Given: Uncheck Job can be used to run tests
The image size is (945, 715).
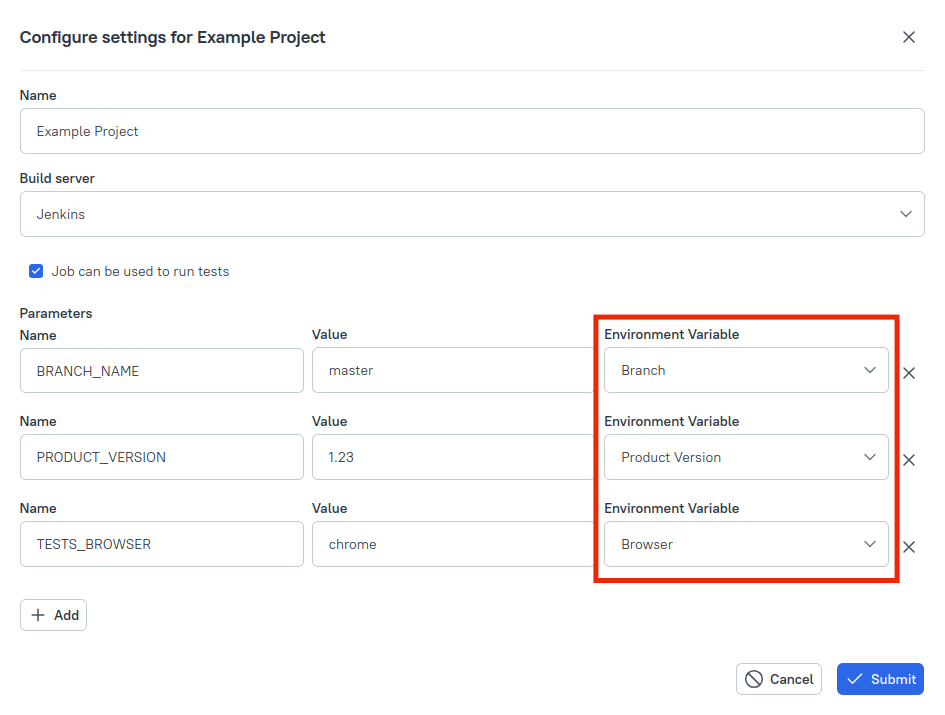Looking at the screenshot, I should [36, 270].
